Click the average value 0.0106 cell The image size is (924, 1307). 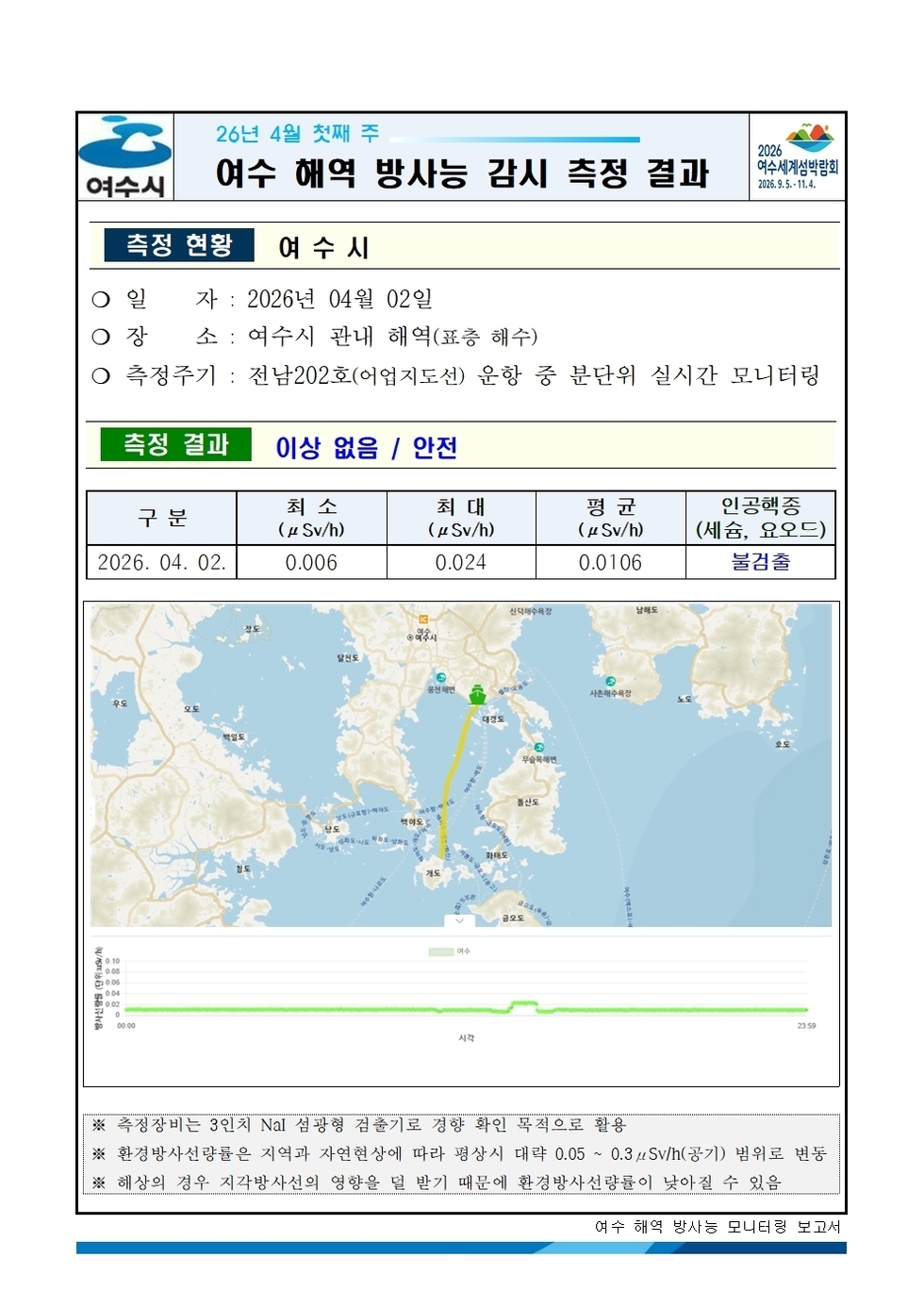click(611, 562)
